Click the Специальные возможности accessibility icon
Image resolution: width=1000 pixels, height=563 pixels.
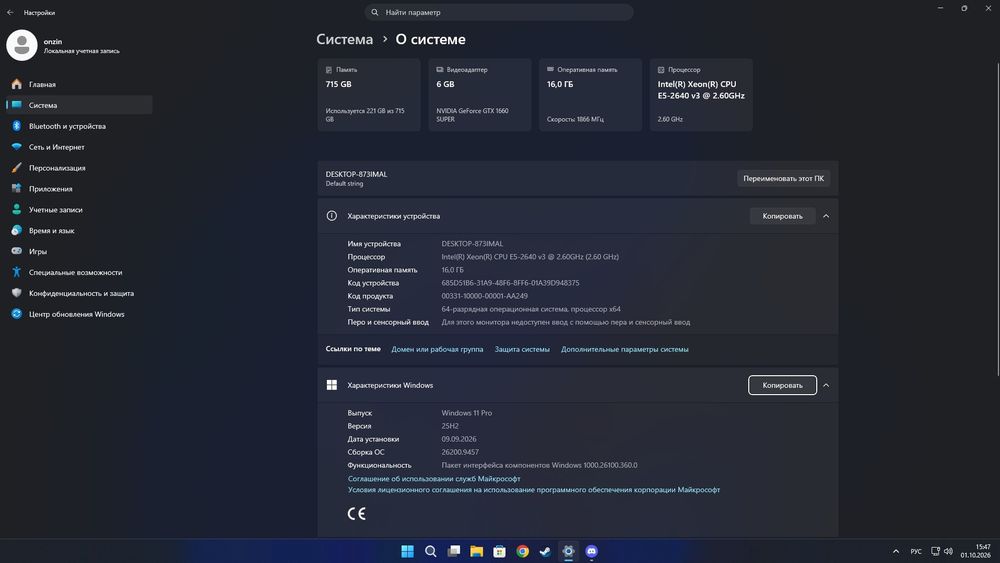click(x=17, y=272)
